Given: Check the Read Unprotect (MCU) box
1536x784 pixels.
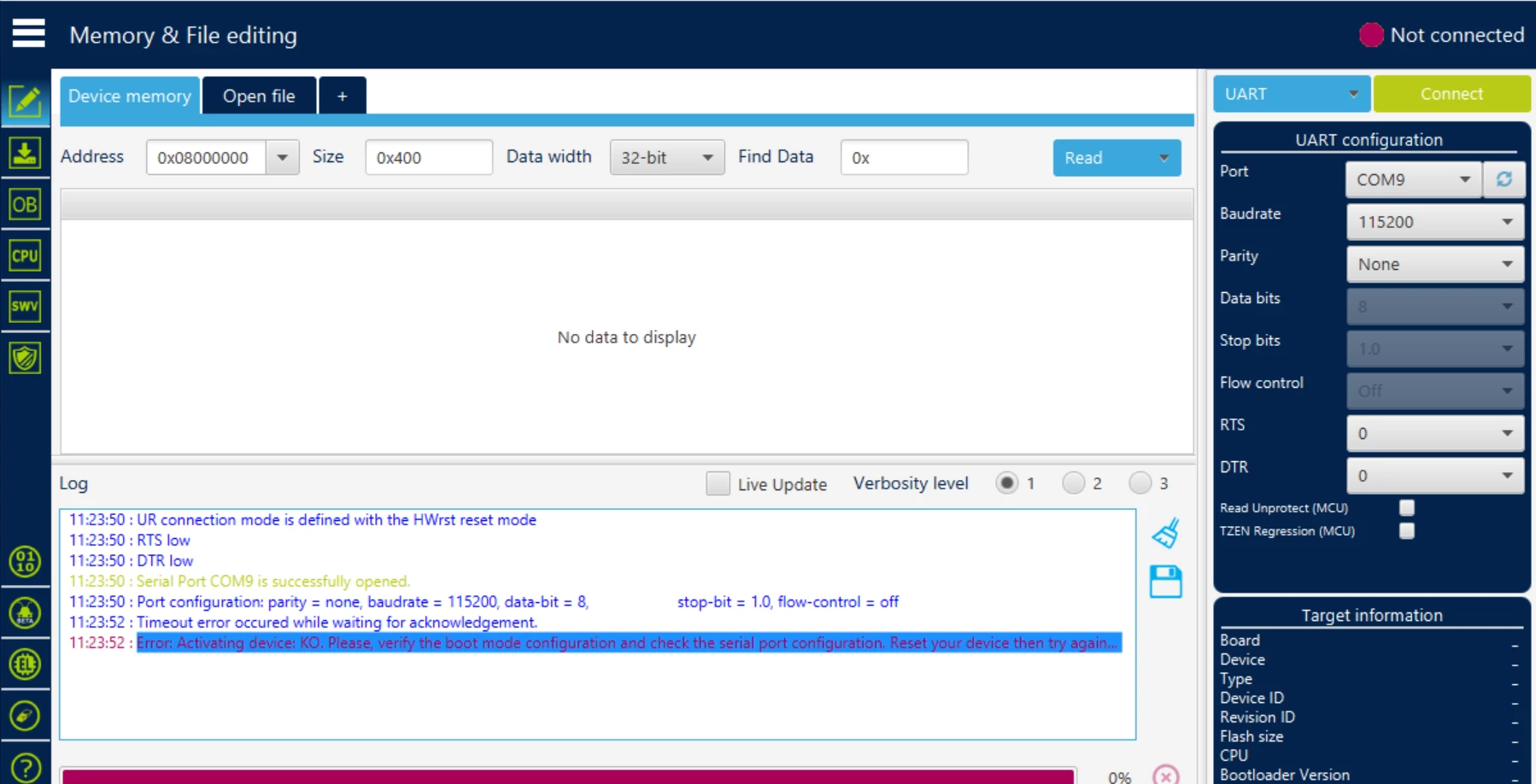Looking at the screenshot, I should point(1406,507).
